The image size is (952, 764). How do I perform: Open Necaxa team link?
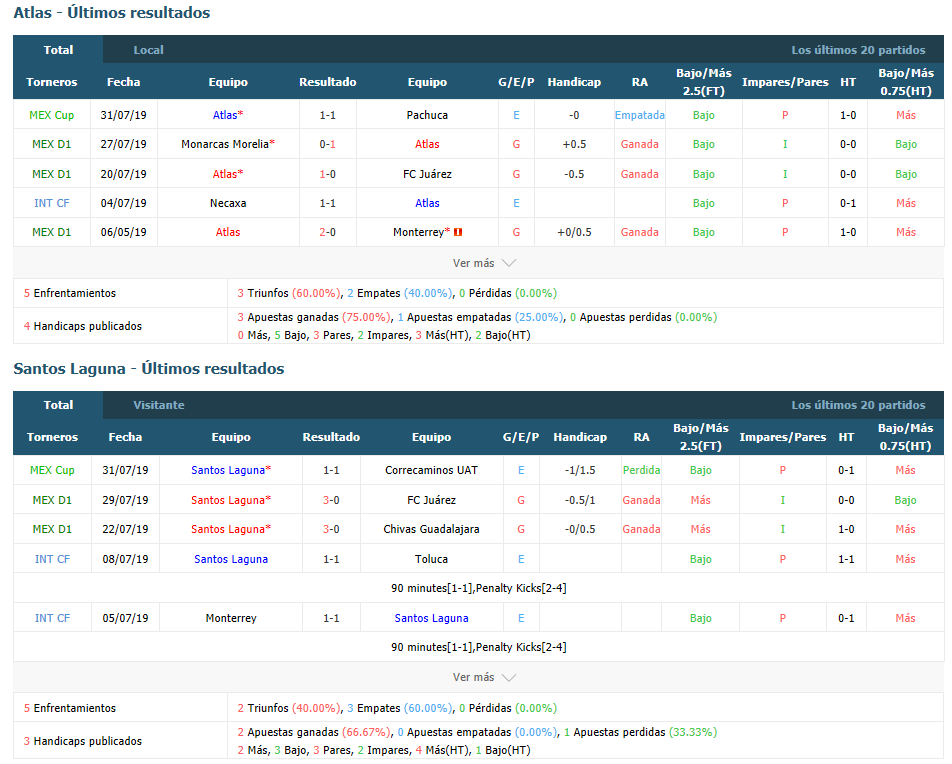[228, 203]
